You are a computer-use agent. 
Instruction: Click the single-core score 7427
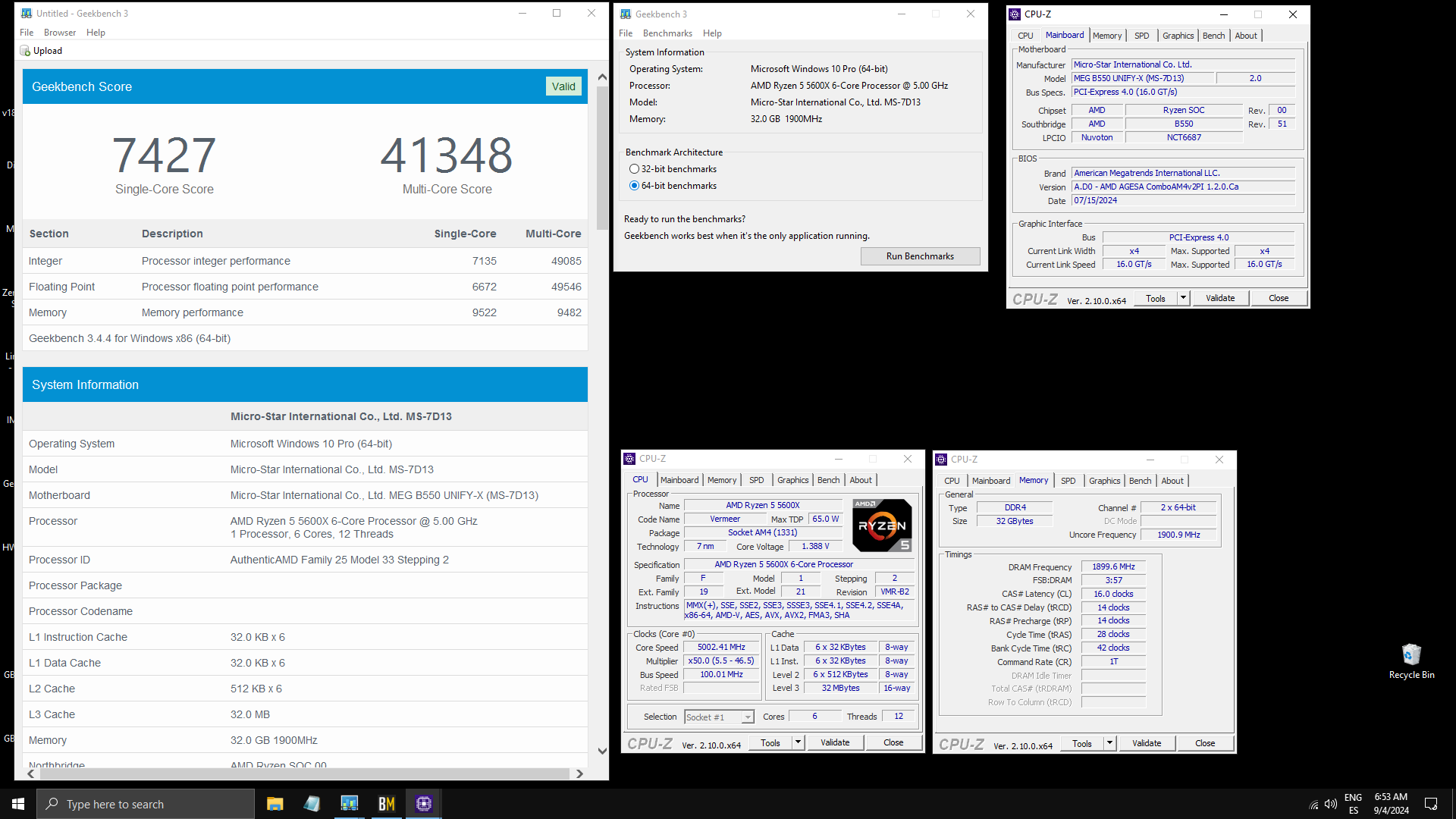click(164, 155)
